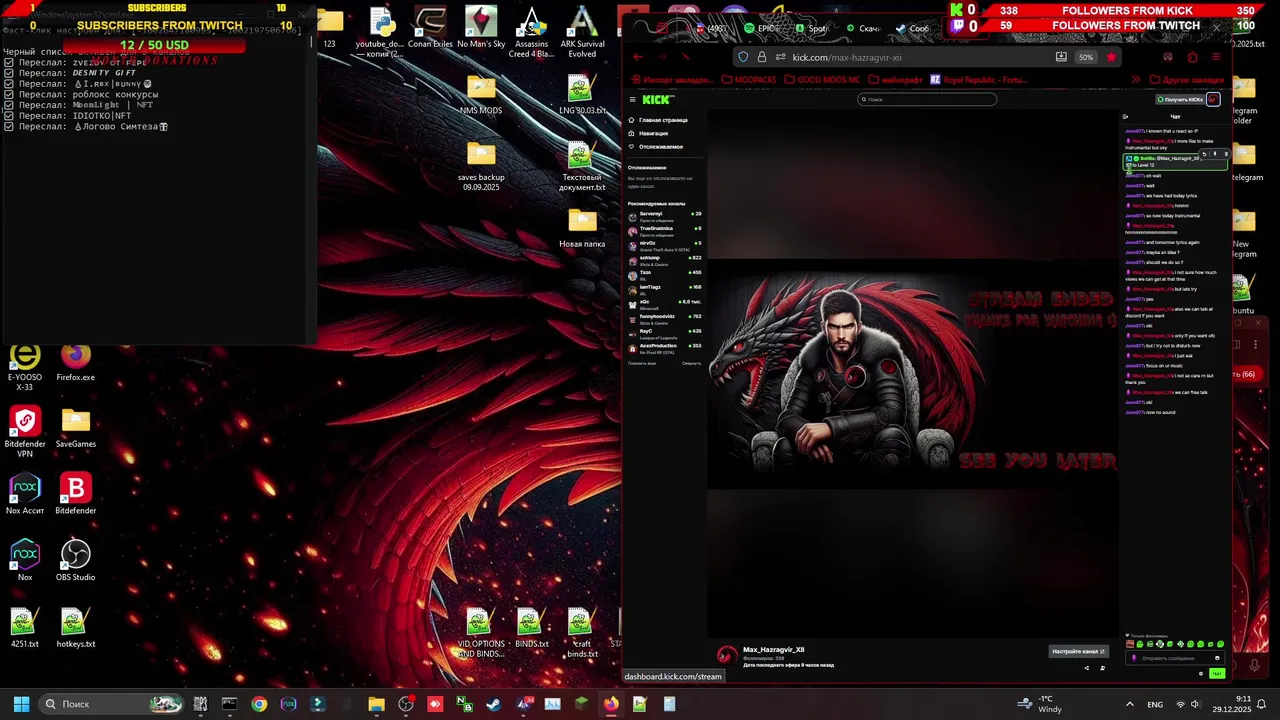The image size is (1280, 720).
Task: Open chat settings gear beside Чат button
Action: click(1201, 673)
